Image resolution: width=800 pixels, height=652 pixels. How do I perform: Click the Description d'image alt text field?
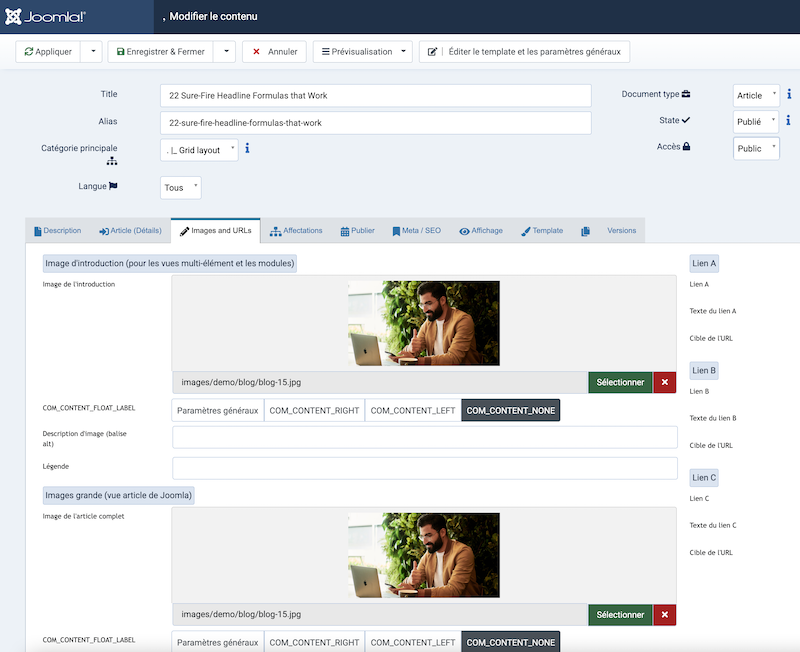click(424, 437)
